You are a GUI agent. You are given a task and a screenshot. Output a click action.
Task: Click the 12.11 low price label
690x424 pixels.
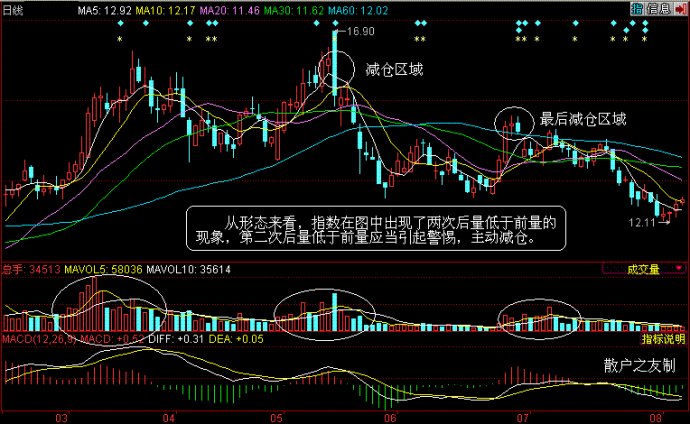[642, 223]
